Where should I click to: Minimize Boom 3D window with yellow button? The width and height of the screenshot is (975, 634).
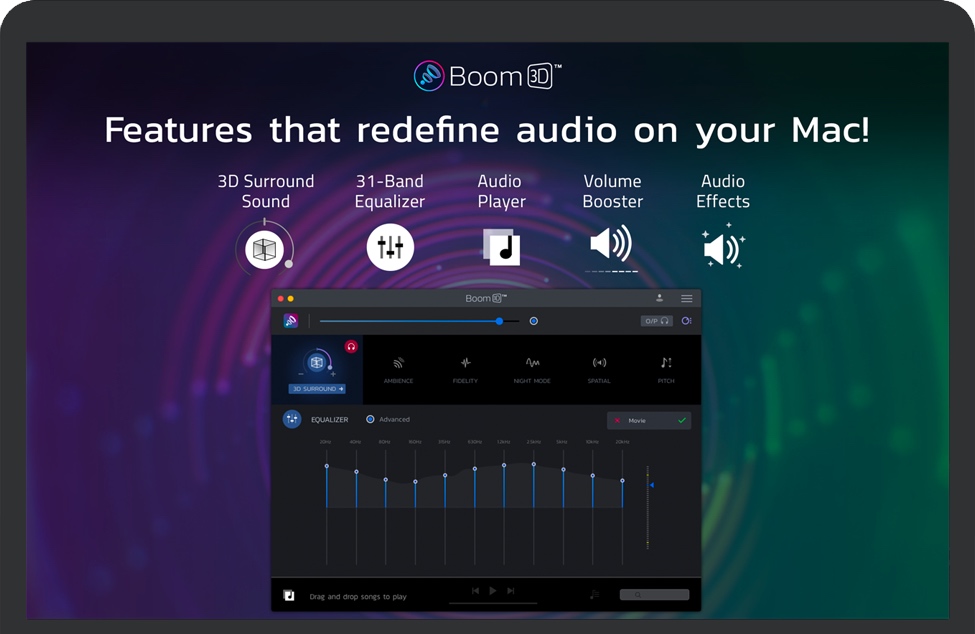(x=290, y=299)
